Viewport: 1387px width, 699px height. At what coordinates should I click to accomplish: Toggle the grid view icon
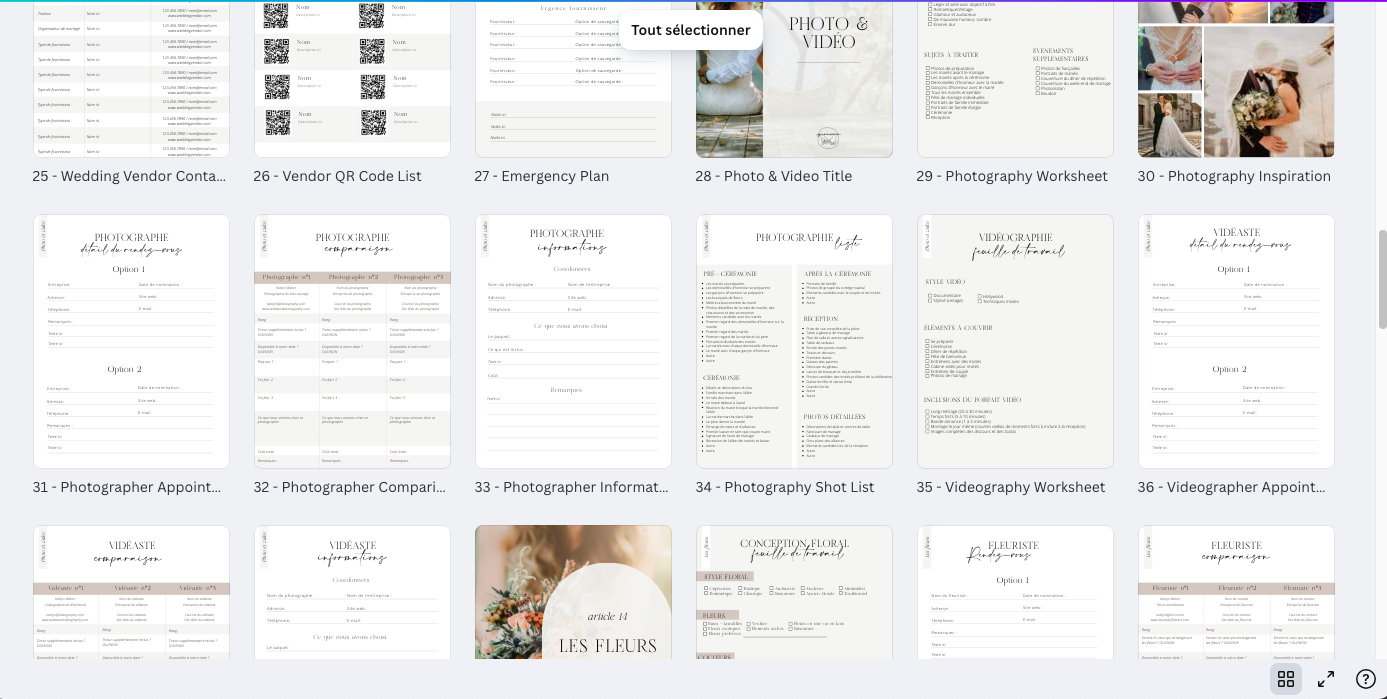[x=1286, y=679]
